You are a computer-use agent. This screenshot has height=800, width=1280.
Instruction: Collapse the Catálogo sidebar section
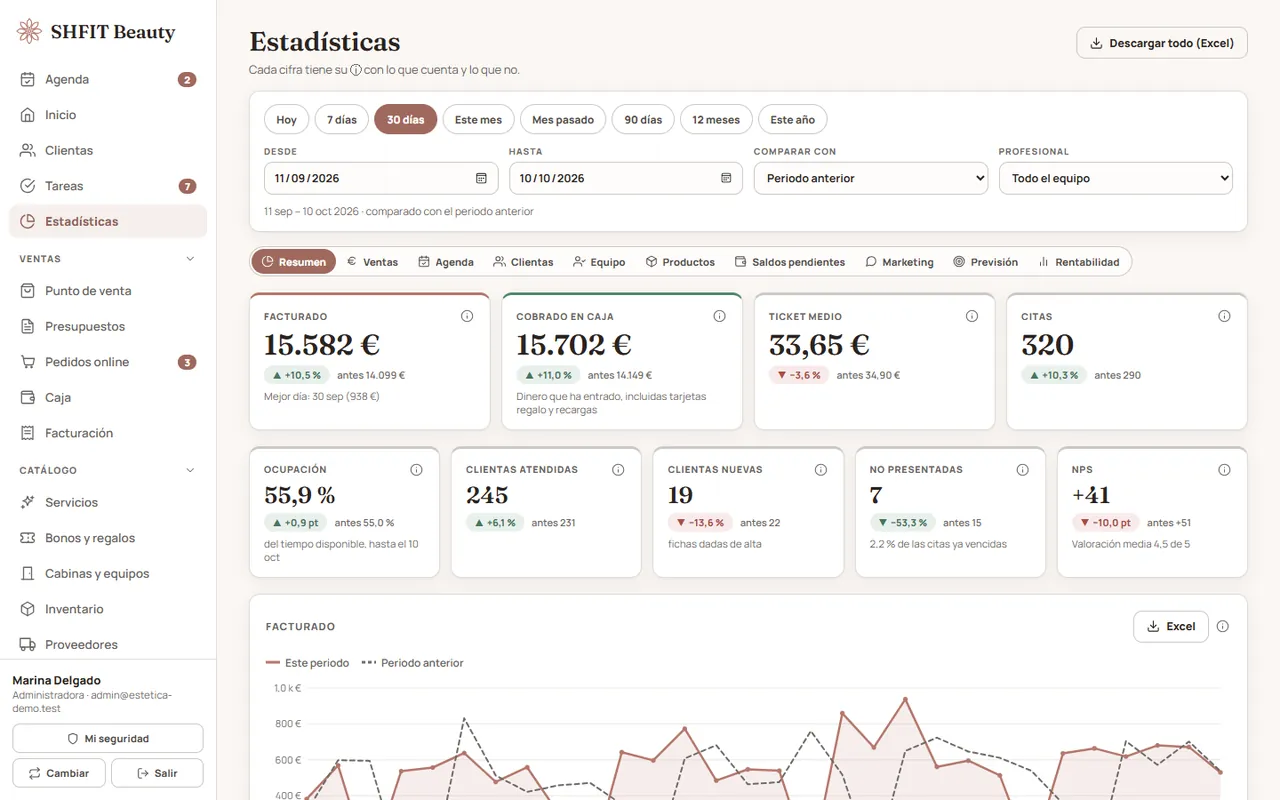[108, 470]
